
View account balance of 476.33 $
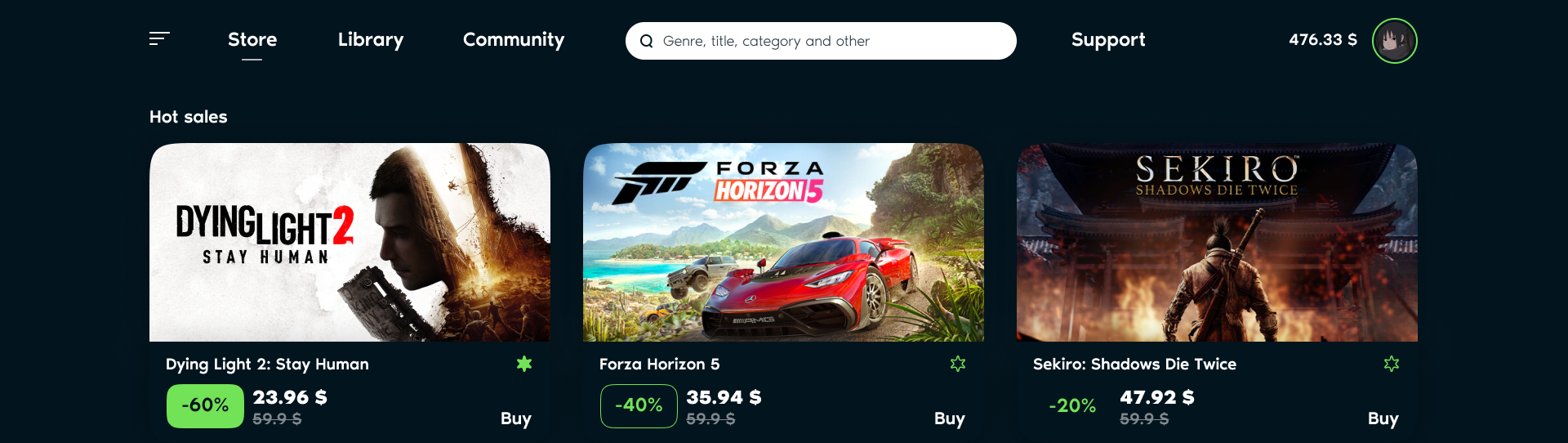coord(1322,39)
